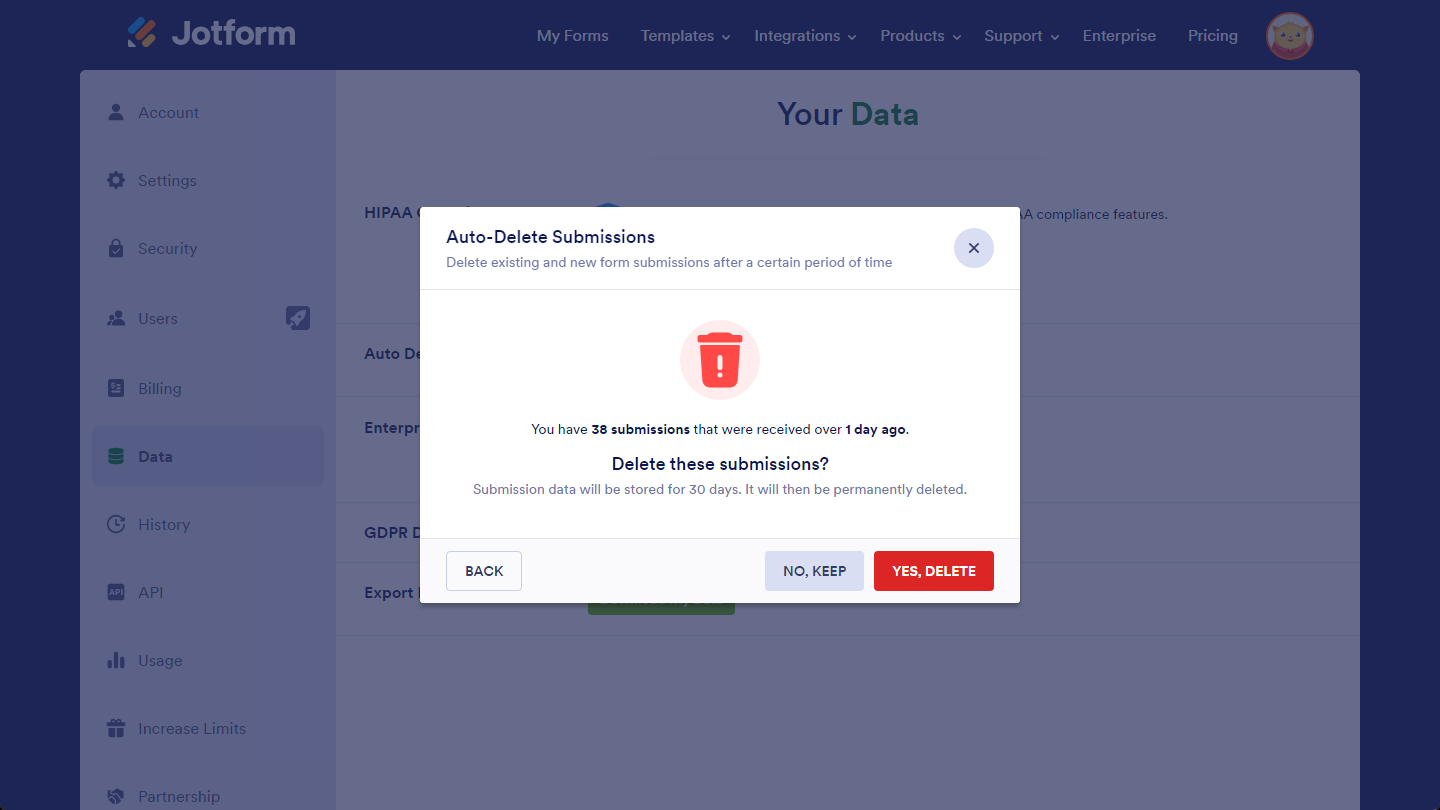1440x810 pixels.
Task: Open the Billing sidebar section
Action: [x=208, y=388]
